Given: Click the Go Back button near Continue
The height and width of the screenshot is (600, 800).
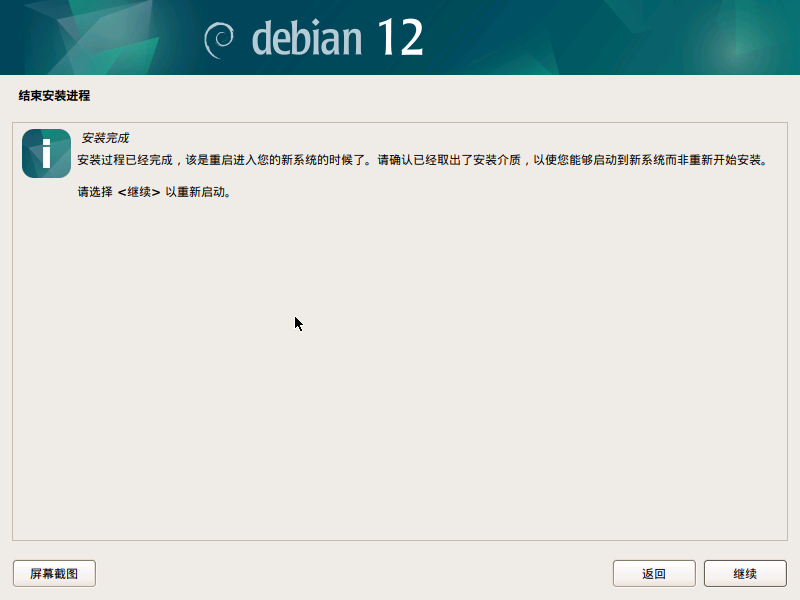Looking at the screenshot, I should [653, 573].
